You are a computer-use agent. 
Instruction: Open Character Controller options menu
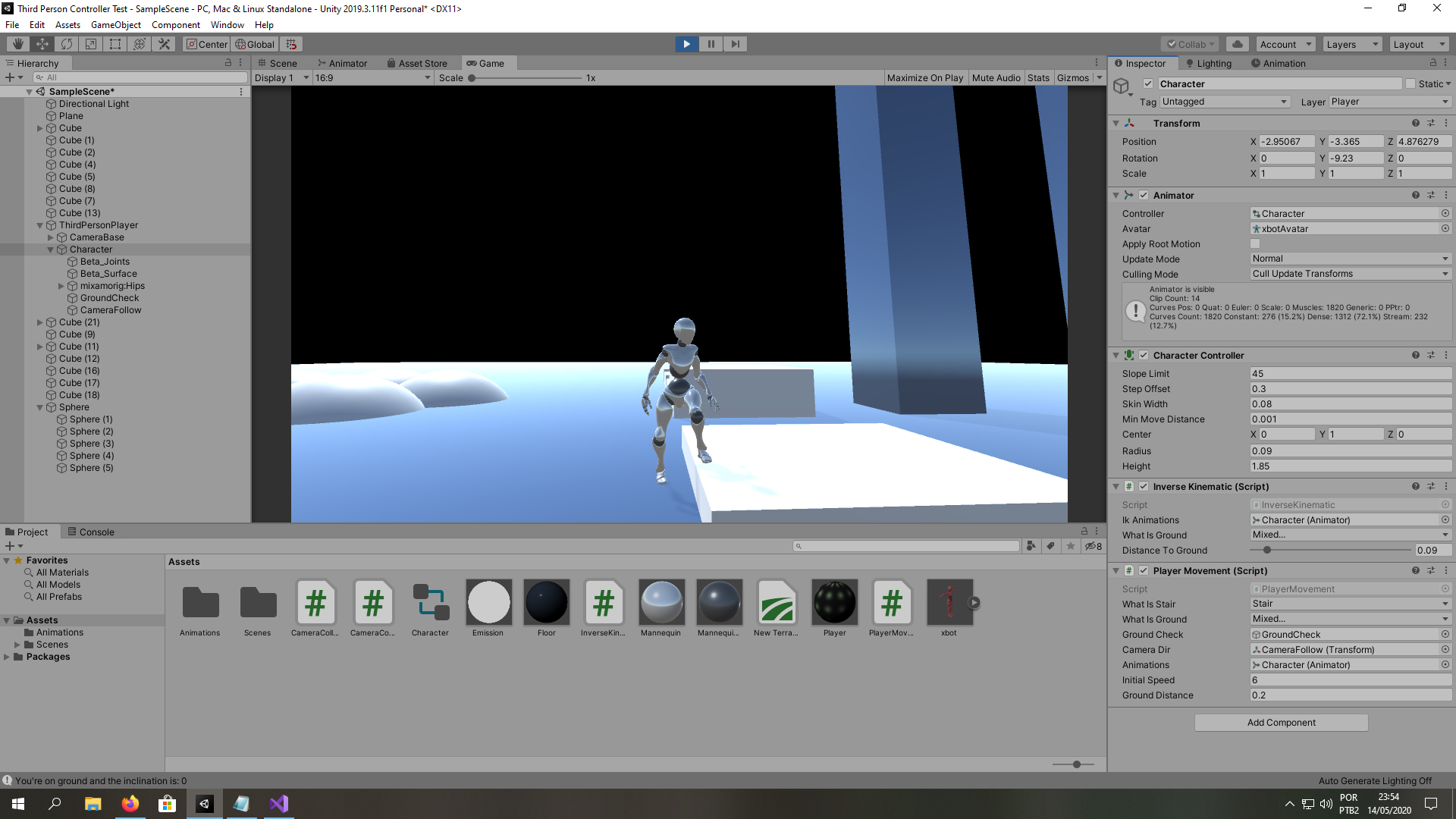1445,355
